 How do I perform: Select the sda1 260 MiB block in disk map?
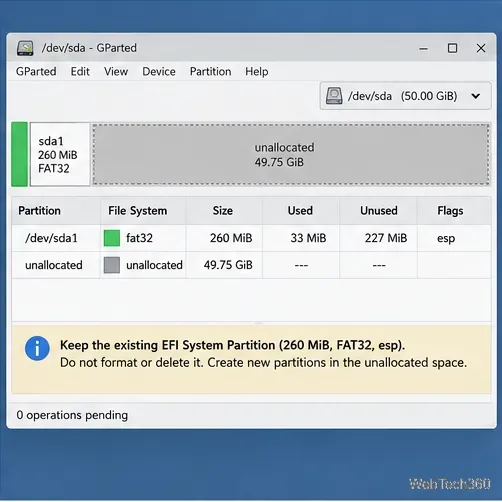click(60, 154)
